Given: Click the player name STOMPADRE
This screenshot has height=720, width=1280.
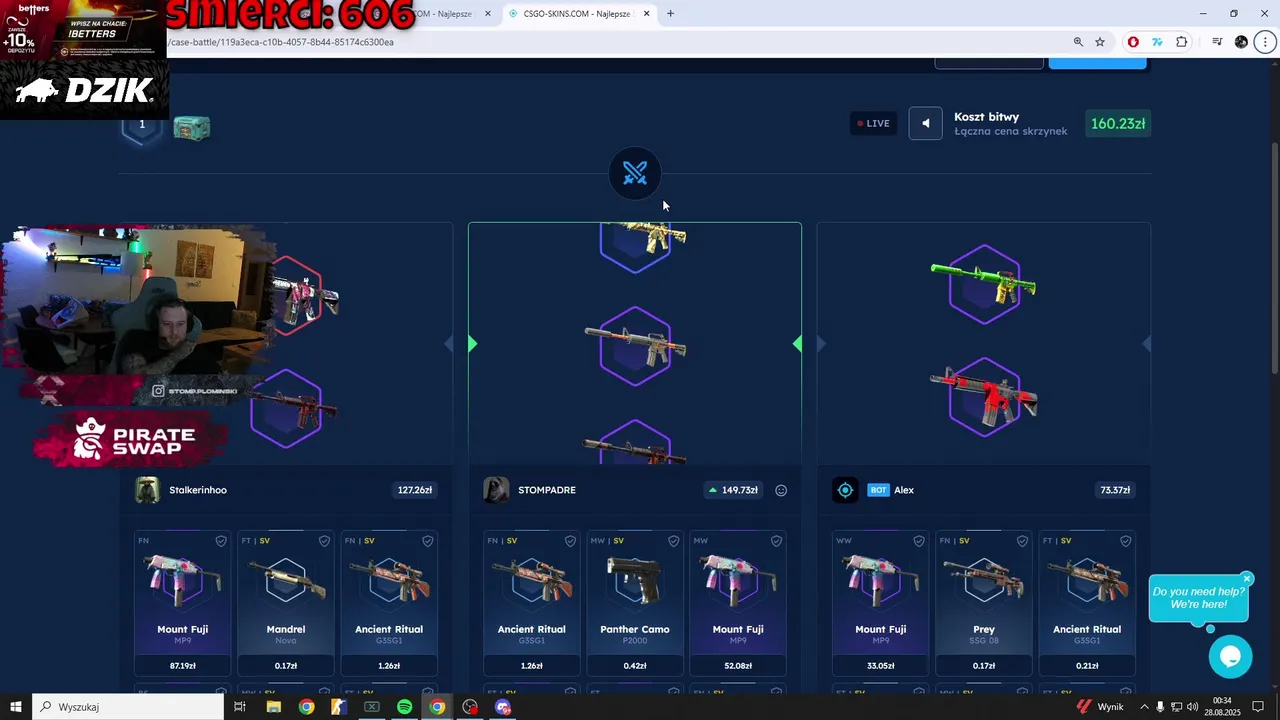Looking at the screenshot, I should [x=547, y=490].
